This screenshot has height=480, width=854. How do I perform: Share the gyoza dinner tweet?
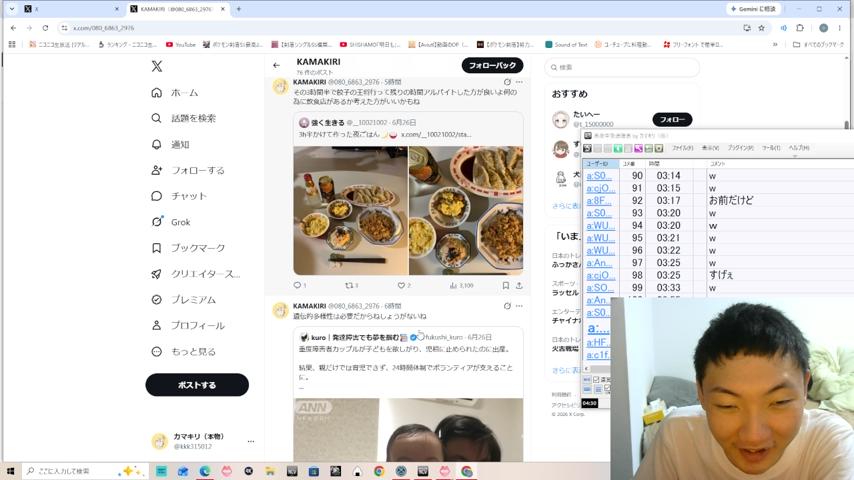point(519,285)
